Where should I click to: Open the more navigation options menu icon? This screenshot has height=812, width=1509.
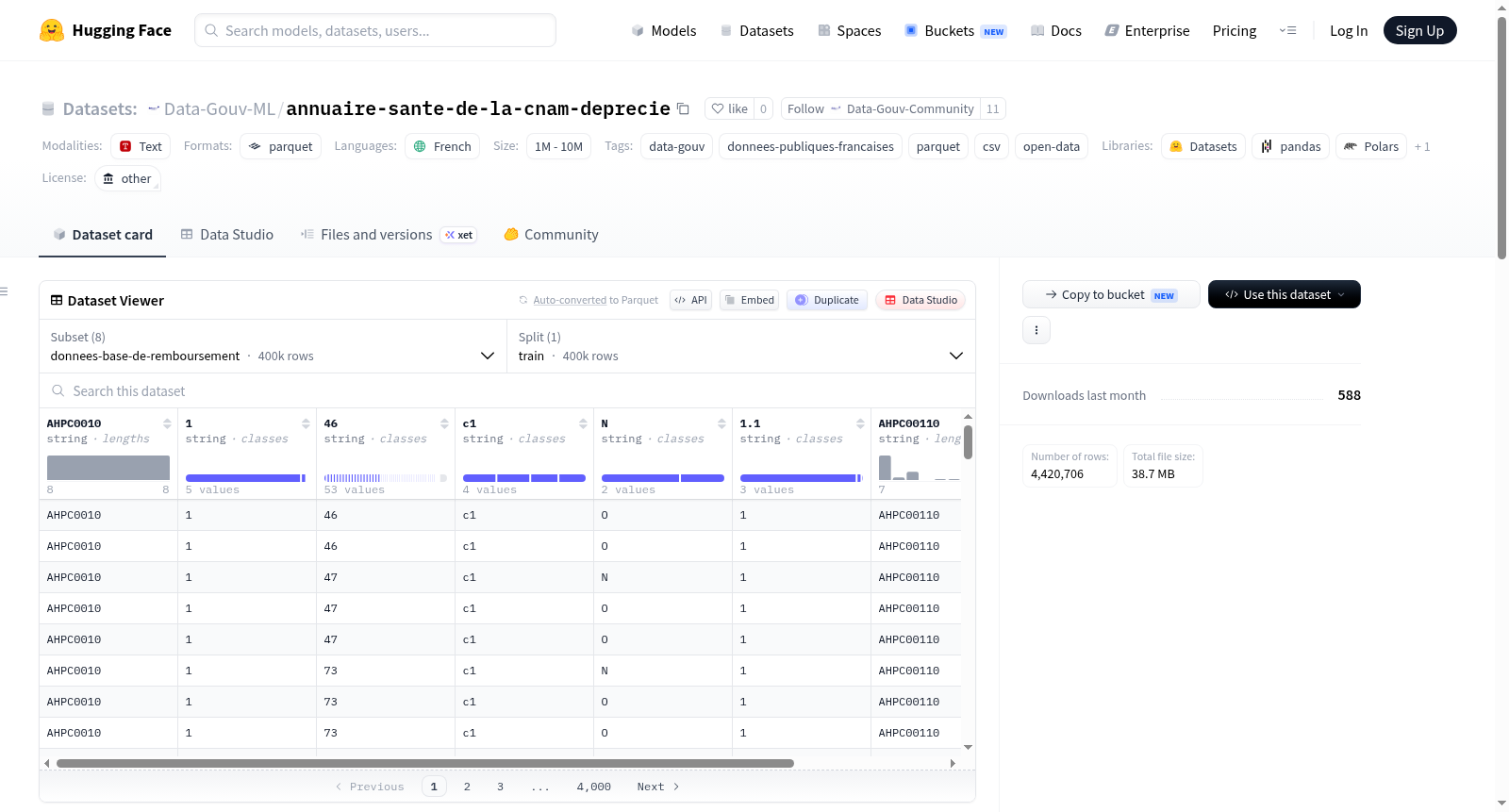pos(1287,30)
